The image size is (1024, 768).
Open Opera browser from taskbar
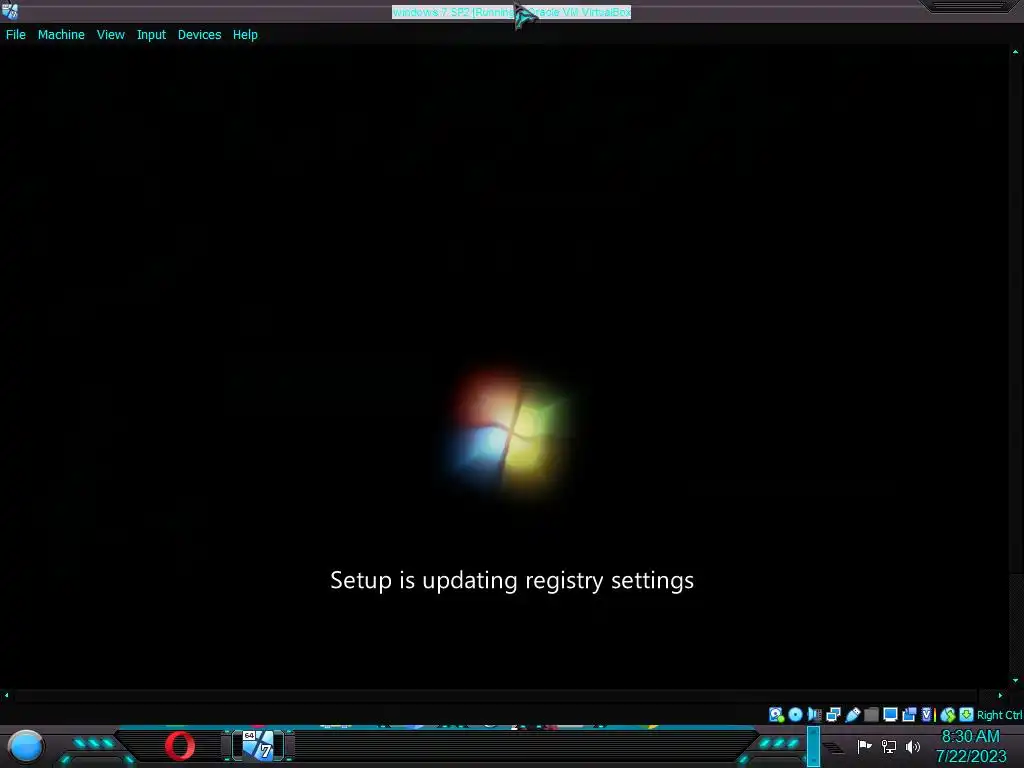(x=180, y=746)
